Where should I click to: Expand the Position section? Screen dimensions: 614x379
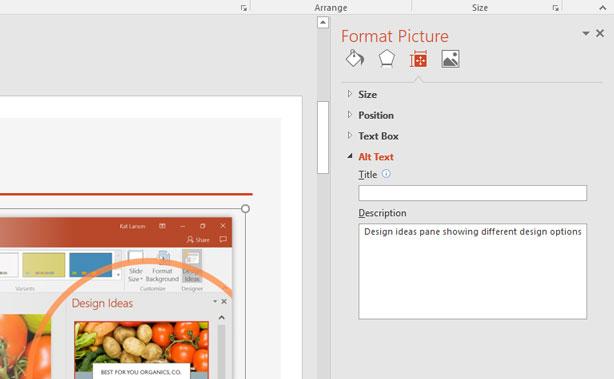click(350, 114)
